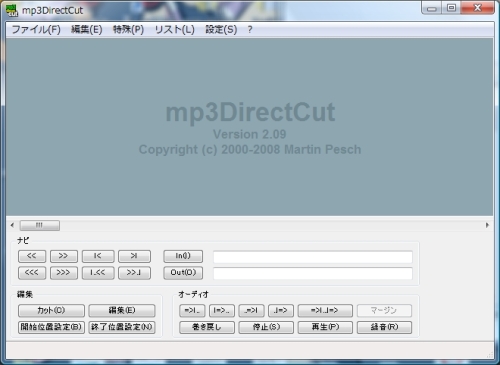Click the 再生(P) play button
Viewport: 500px width, 365px height.
point(325,327)
